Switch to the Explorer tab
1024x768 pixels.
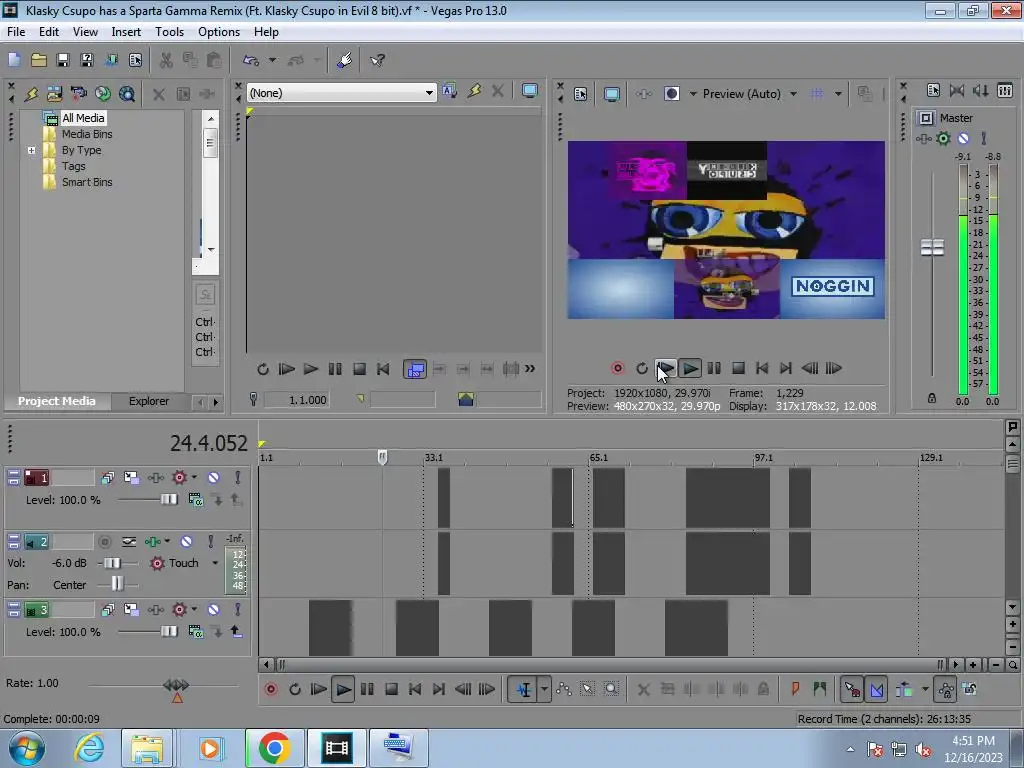[148, 401]
